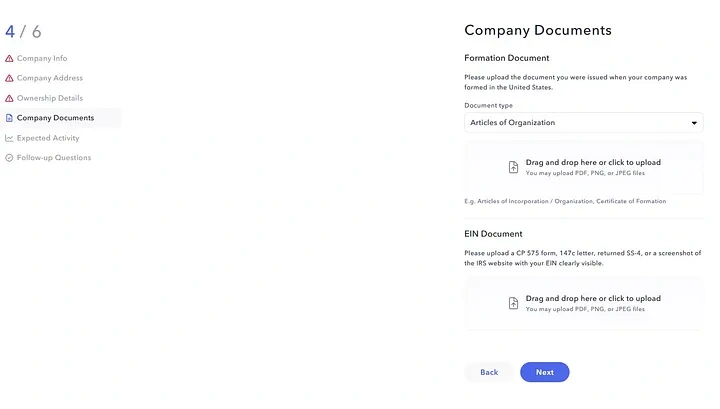Click the dropdown arrow for Articles of Organization
Image resolution: width=720 pixels, height=409 pixels.
point(694,123)
